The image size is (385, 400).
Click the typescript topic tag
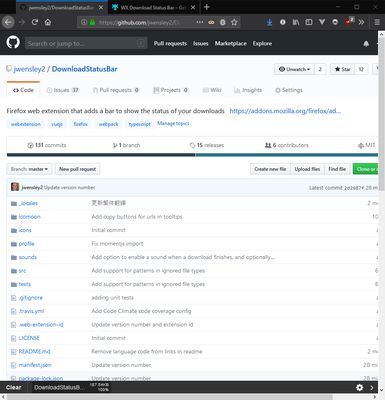tap(139, 124)
